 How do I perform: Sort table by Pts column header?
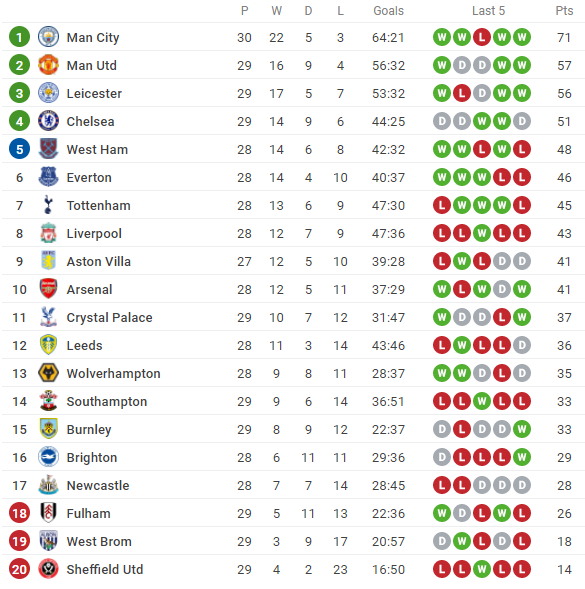click(x=564, y=11)
